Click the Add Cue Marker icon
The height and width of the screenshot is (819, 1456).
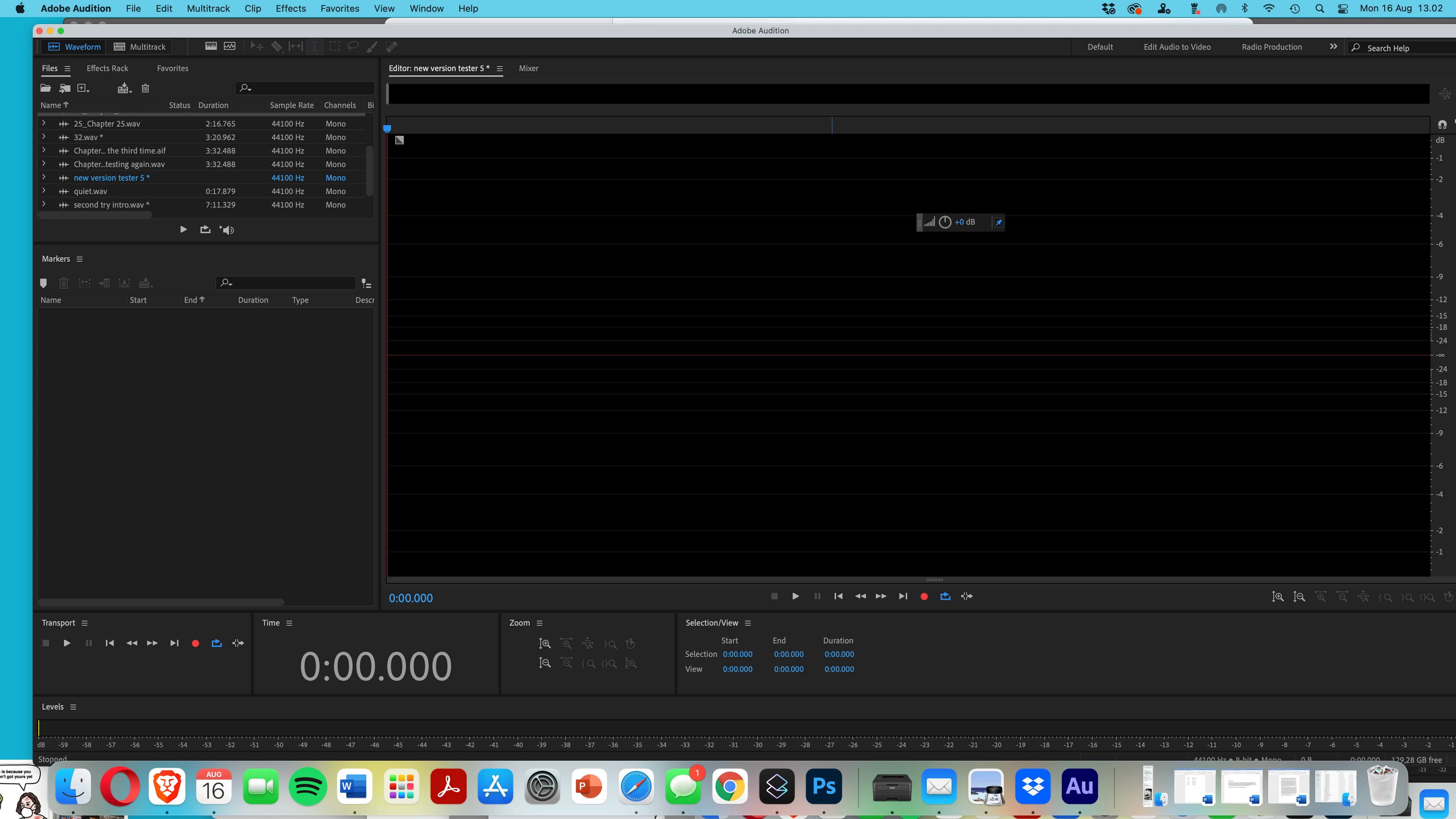[43, 283]
